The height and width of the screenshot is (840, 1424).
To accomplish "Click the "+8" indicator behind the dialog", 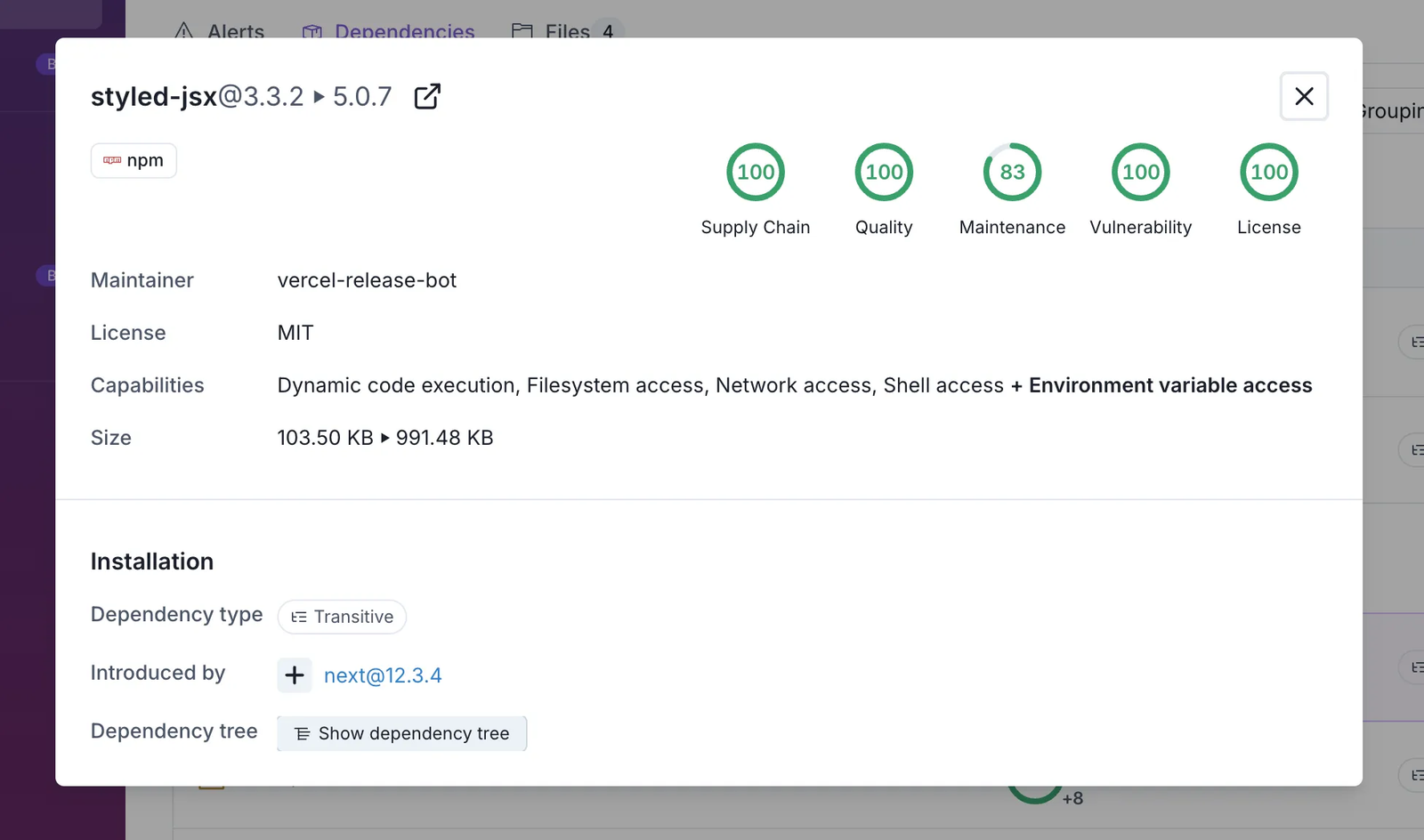I will pyautogui.click(x=1072, y=798).
